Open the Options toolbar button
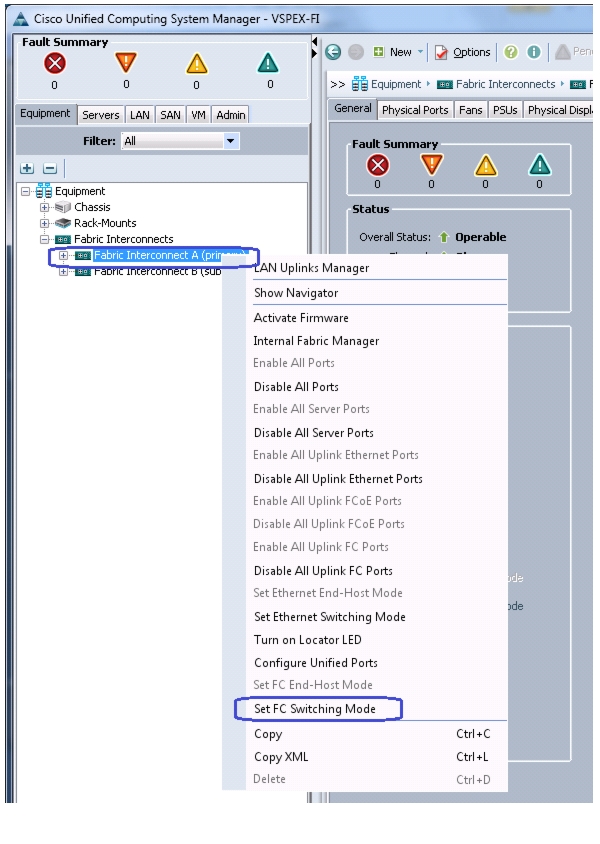The image size is (600, 844). pyautogui.click(x=463, y=52)
